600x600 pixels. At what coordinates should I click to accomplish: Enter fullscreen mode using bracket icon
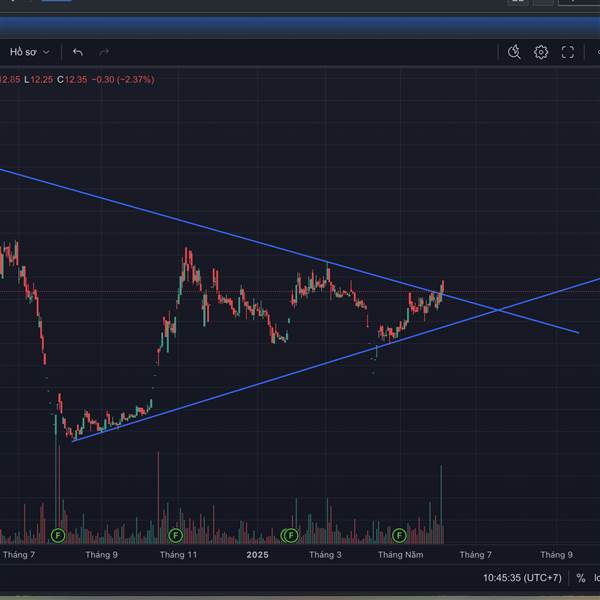(x=567, y=52)
